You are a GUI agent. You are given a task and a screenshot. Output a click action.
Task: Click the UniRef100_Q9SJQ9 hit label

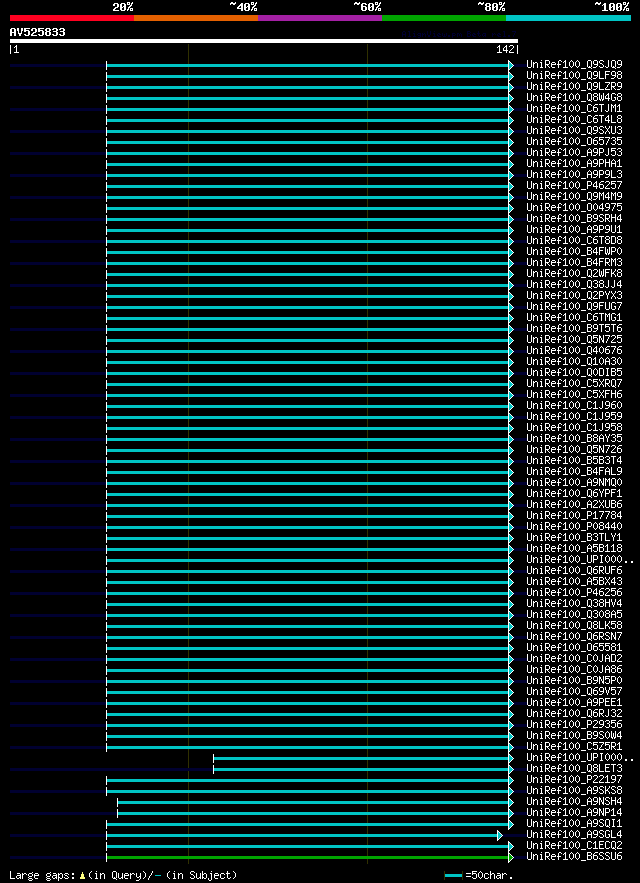pos(574,64)
